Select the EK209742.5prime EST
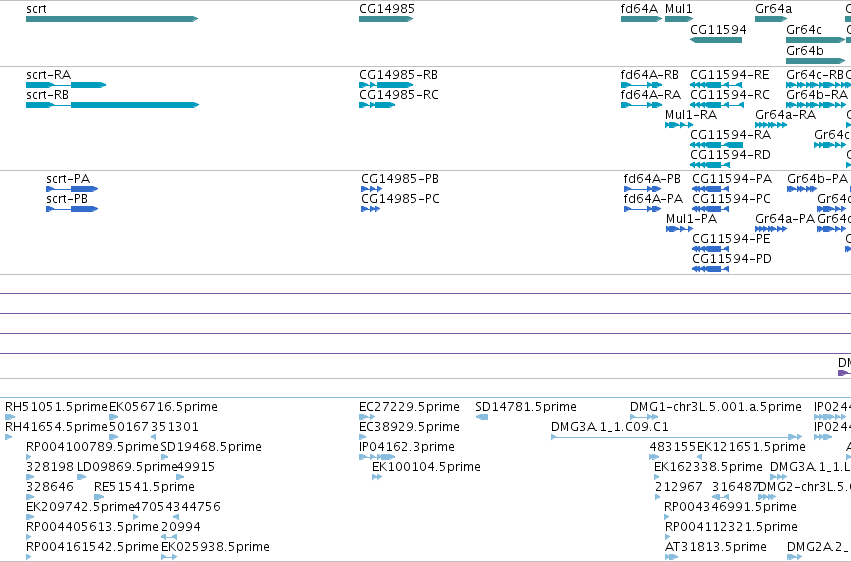The height and width of the screenshot is (562, 851). 30,516
